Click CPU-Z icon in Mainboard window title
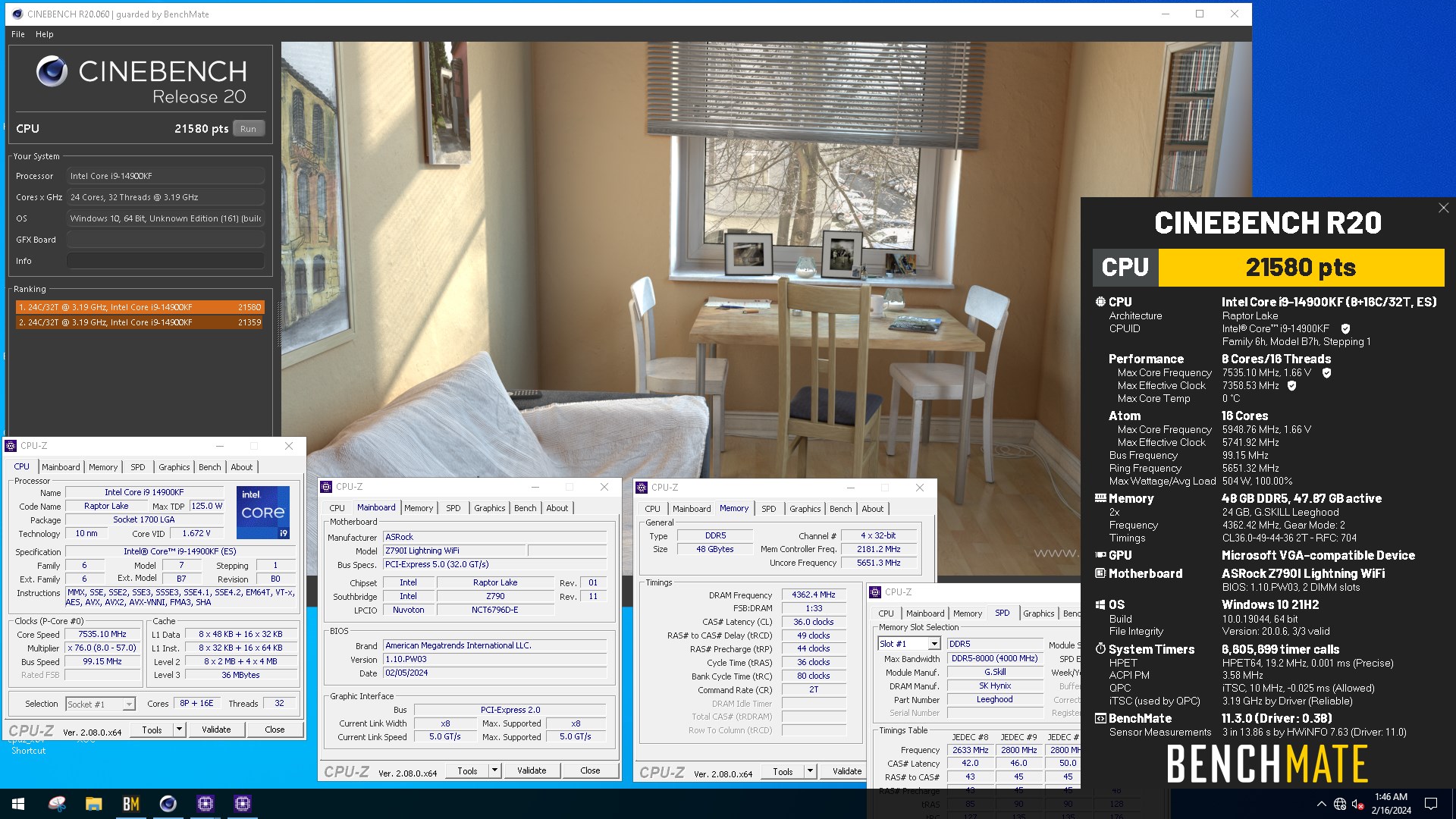 326,487
